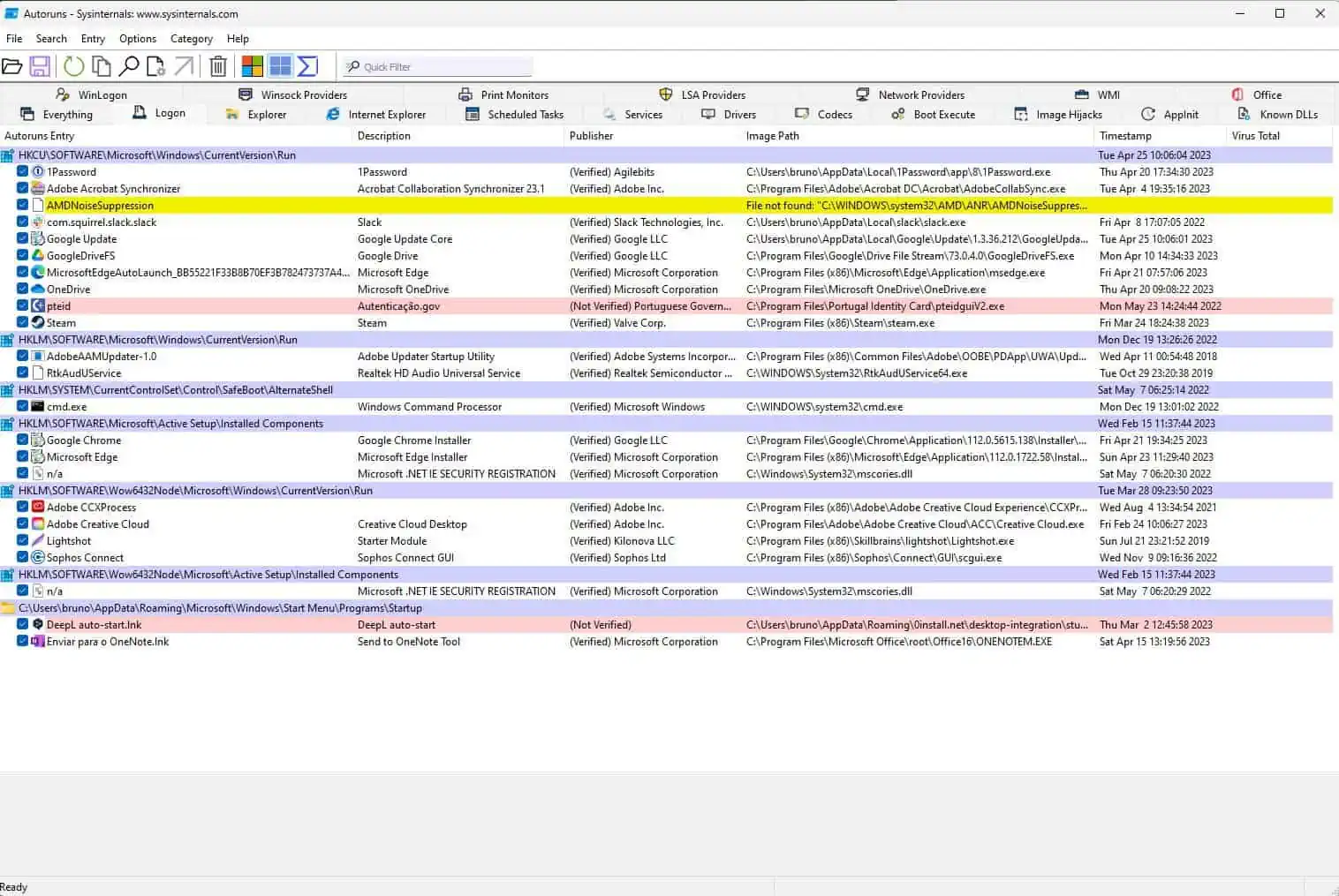The width and height of the screenshot is (1339, 896).
Task: Uncheck the Lightshot entry checkbox
Action: [x=23, y=540]
